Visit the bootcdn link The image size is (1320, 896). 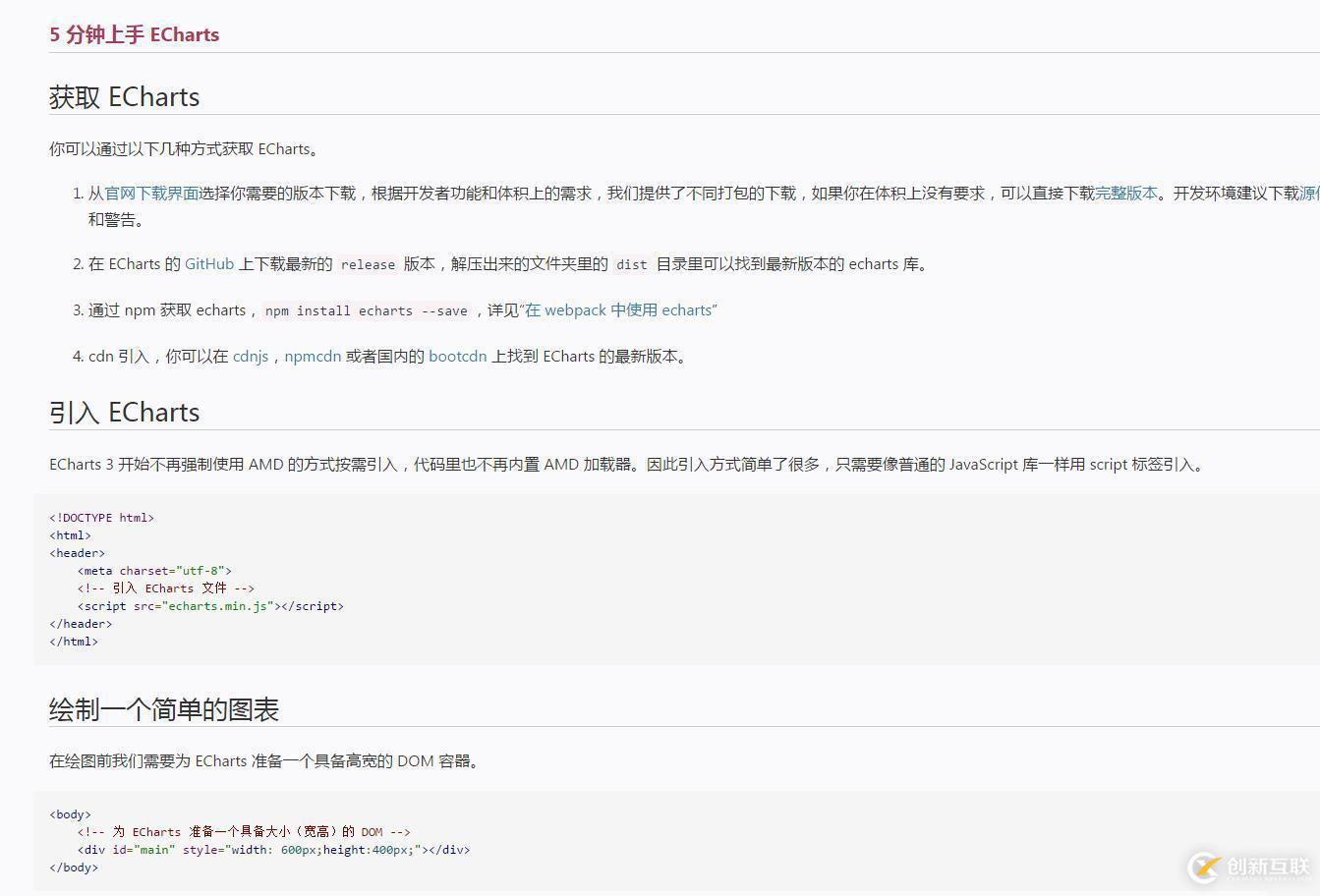[x=458, y=357]
